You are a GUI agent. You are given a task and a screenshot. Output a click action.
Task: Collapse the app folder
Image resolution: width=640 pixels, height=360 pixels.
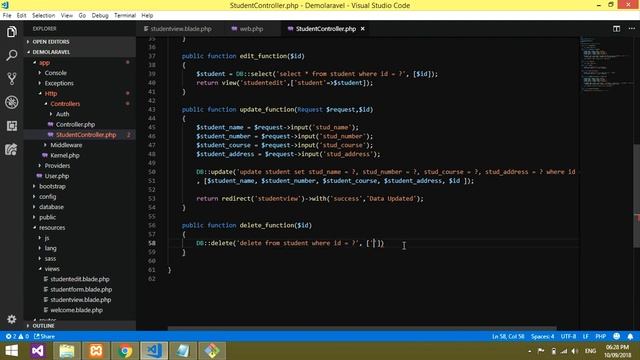(x=79, y=62)
